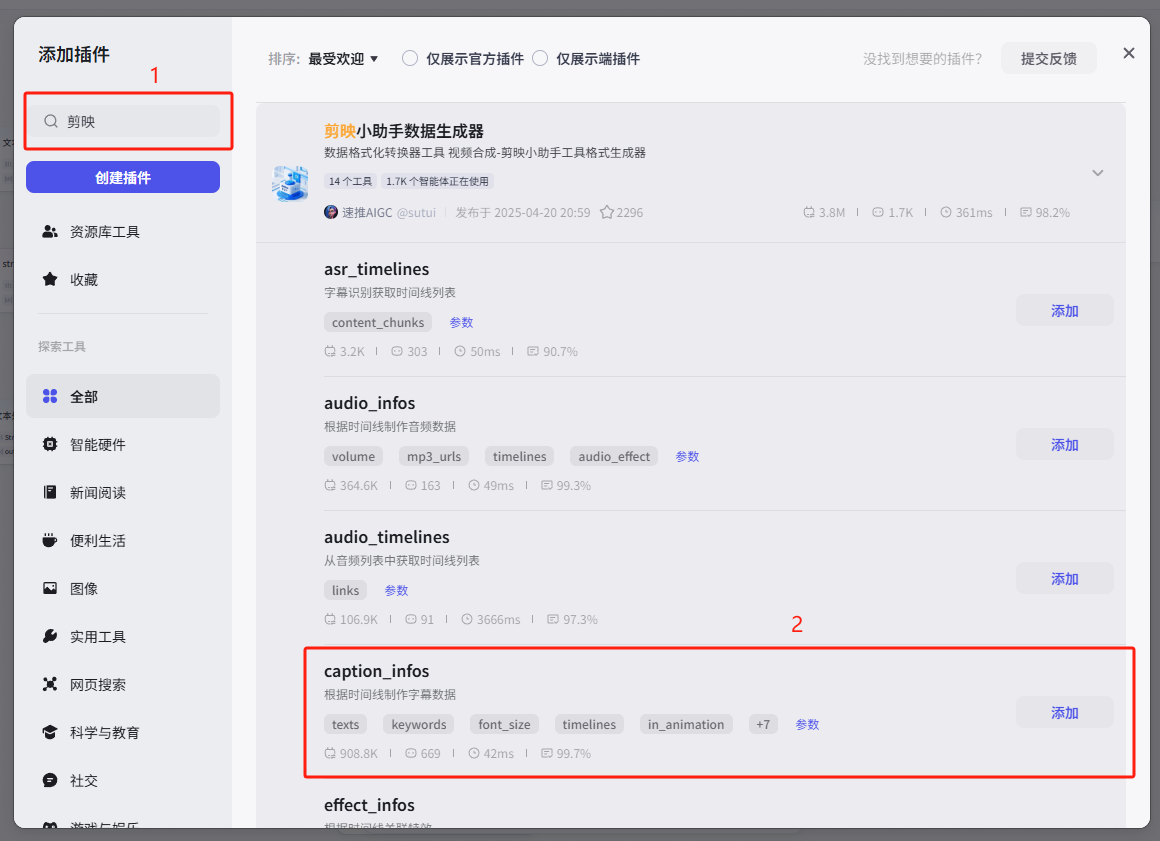Click the clock icon beside 361ms
Screen dimensions: 1160x841
pos(945,212)
